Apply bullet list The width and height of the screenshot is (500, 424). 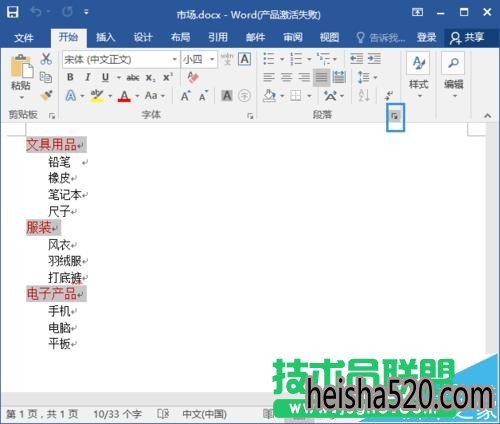click(269, 59)
